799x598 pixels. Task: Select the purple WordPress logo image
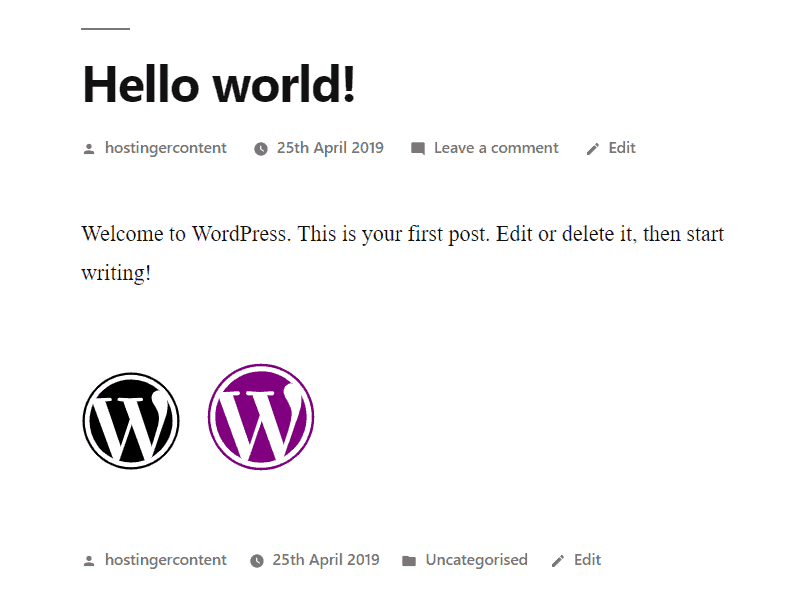[261, 417]
